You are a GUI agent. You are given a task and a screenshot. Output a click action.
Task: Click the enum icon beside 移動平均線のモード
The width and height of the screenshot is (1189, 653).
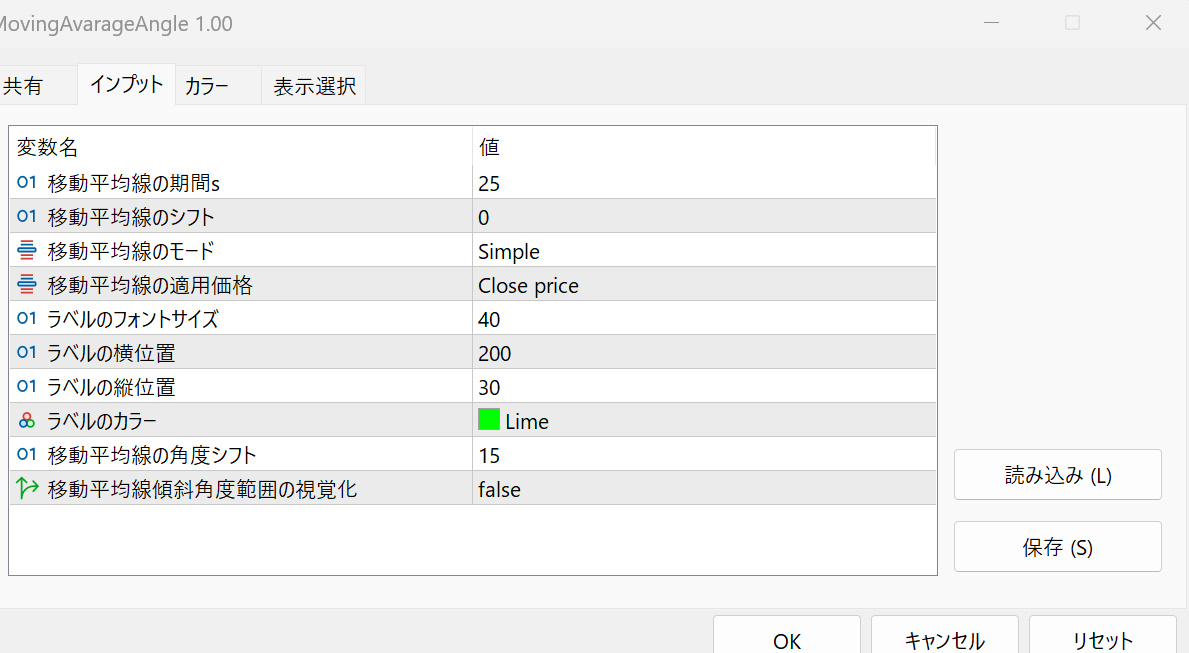point(27,251)
